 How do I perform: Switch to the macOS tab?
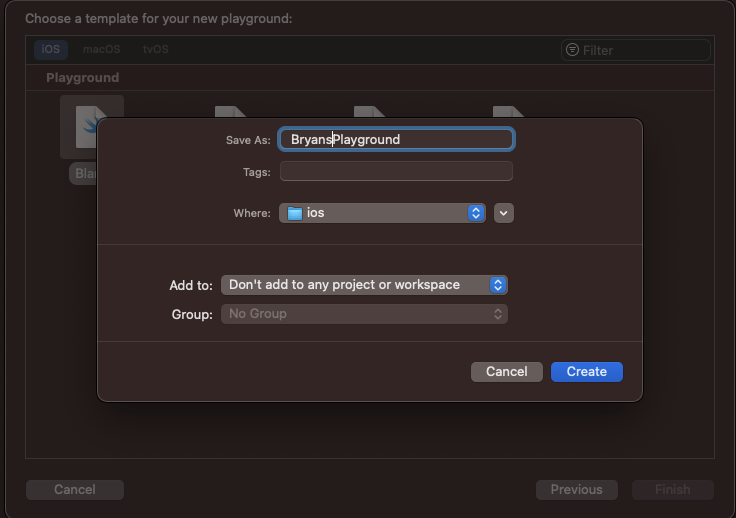click(101, 49)
